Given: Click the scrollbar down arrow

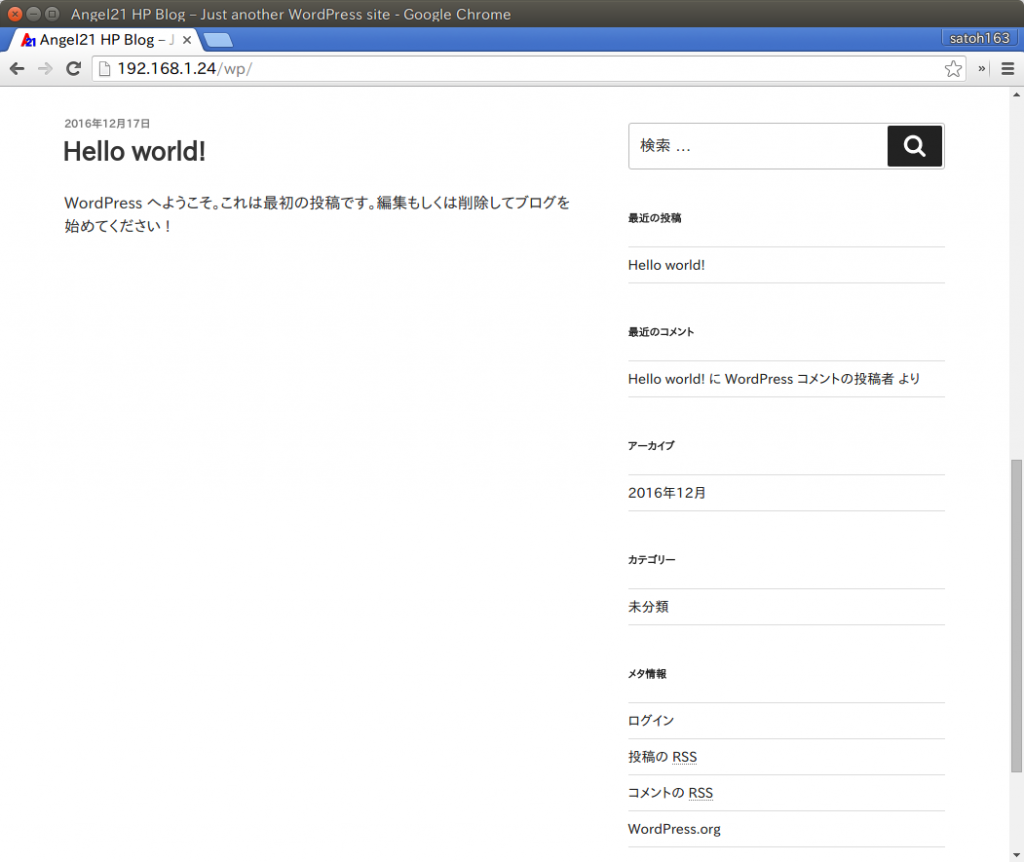Looking at the screenshot, I should [x=1016, y=855].
